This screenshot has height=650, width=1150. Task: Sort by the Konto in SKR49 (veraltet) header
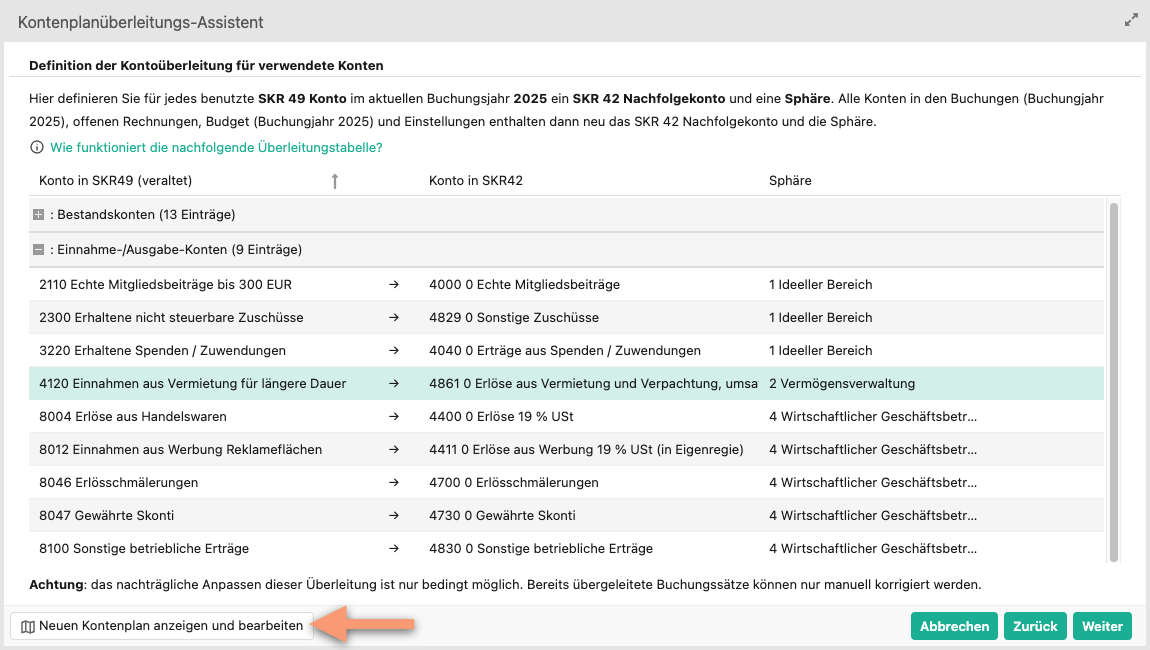tap(115, 180)
